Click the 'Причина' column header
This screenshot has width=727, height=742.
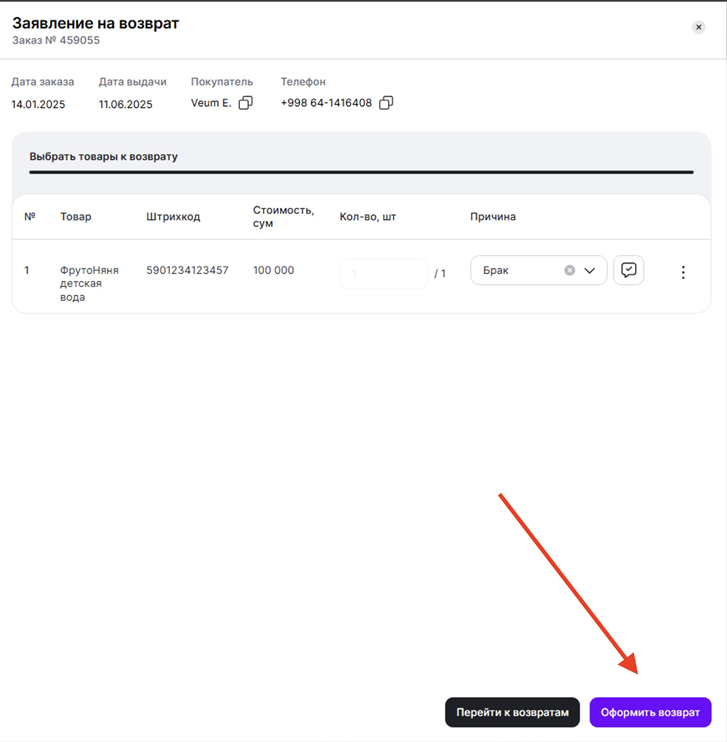493,217
